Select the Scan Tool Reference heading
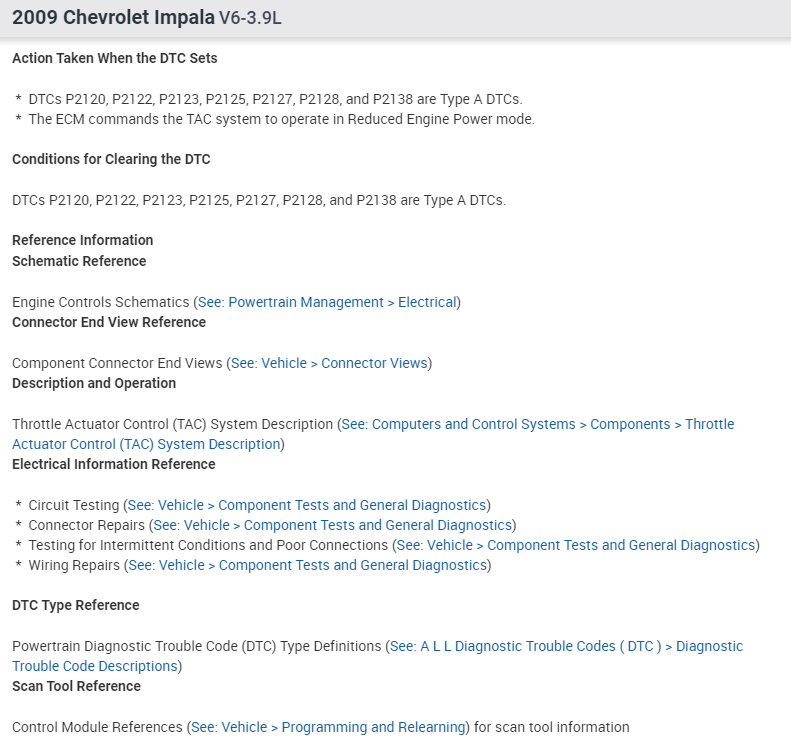791x756 pixels. pos(76,686)
